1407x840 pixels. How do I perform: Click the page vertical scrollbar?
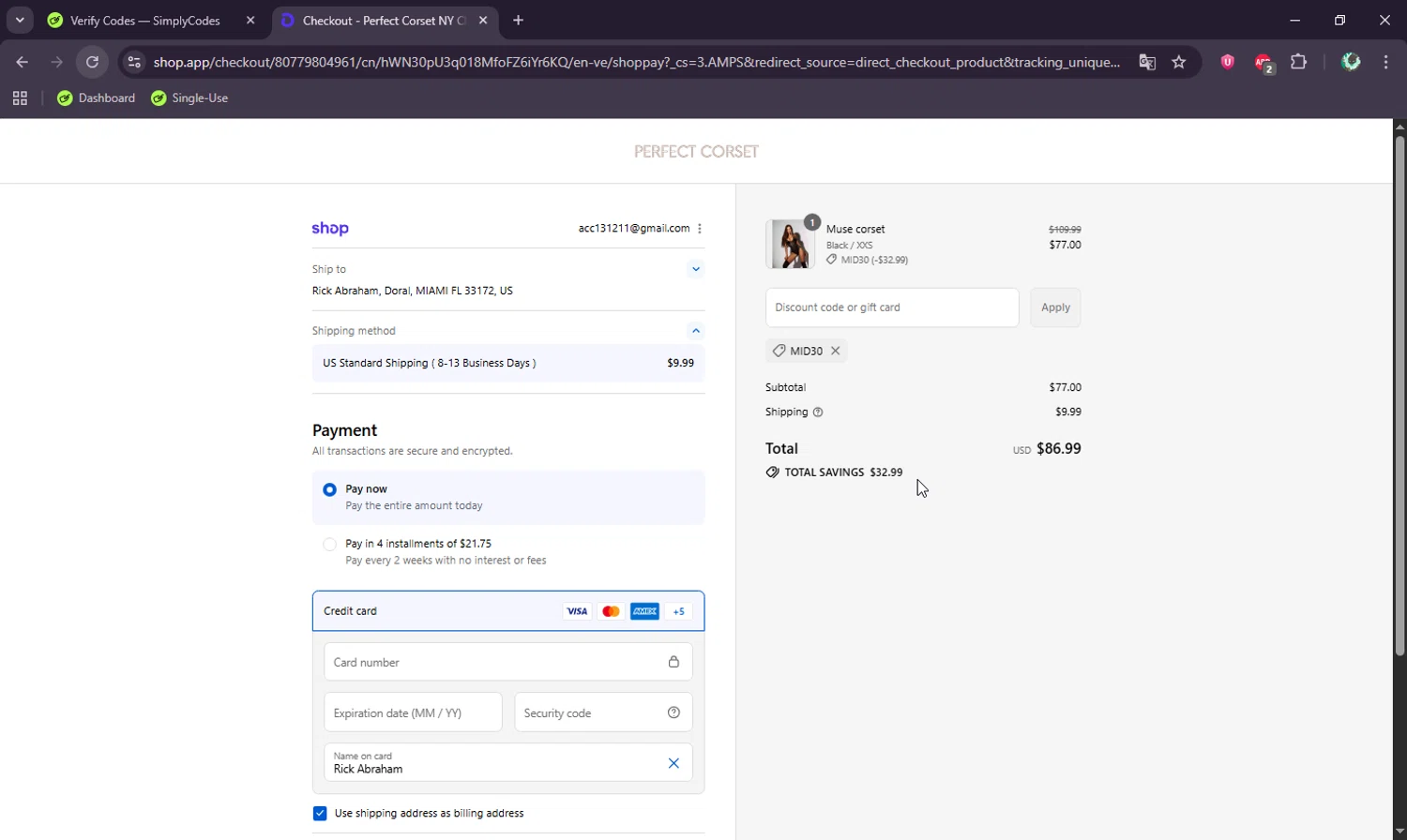(x=1399, y=394)
